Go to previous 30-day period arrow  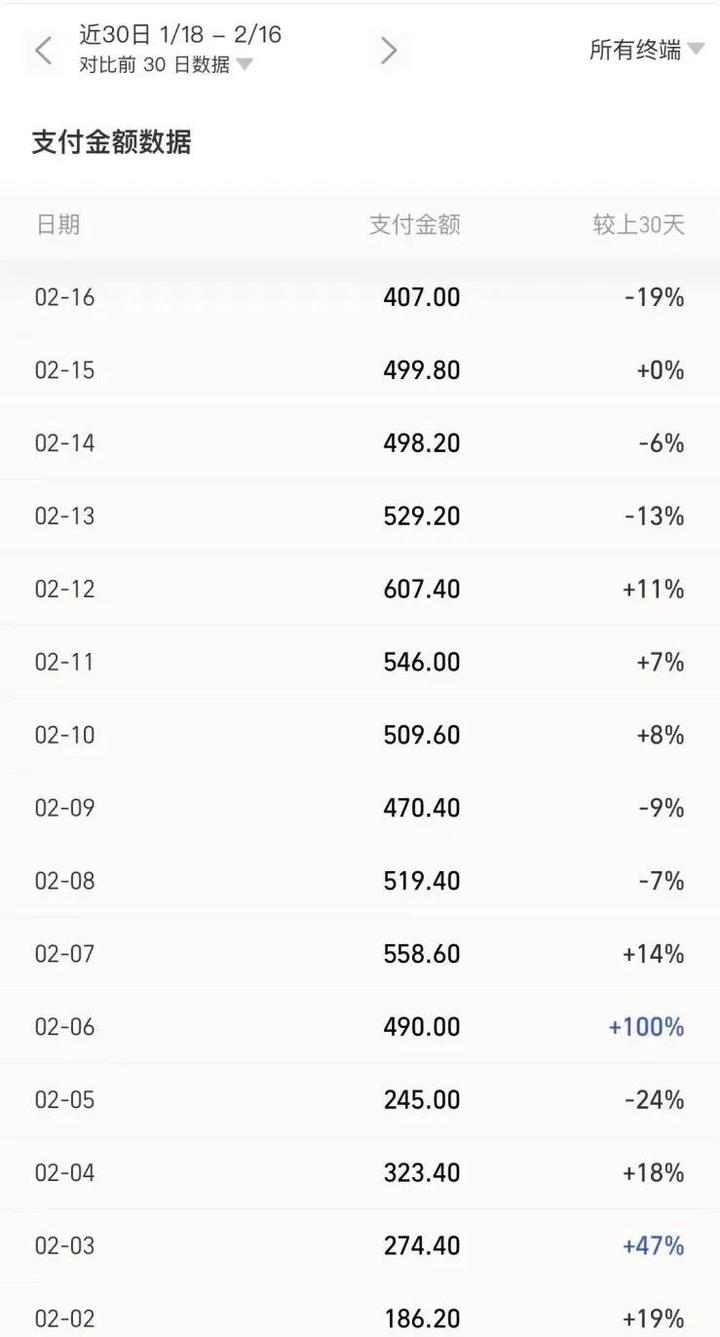click(43, 50)
